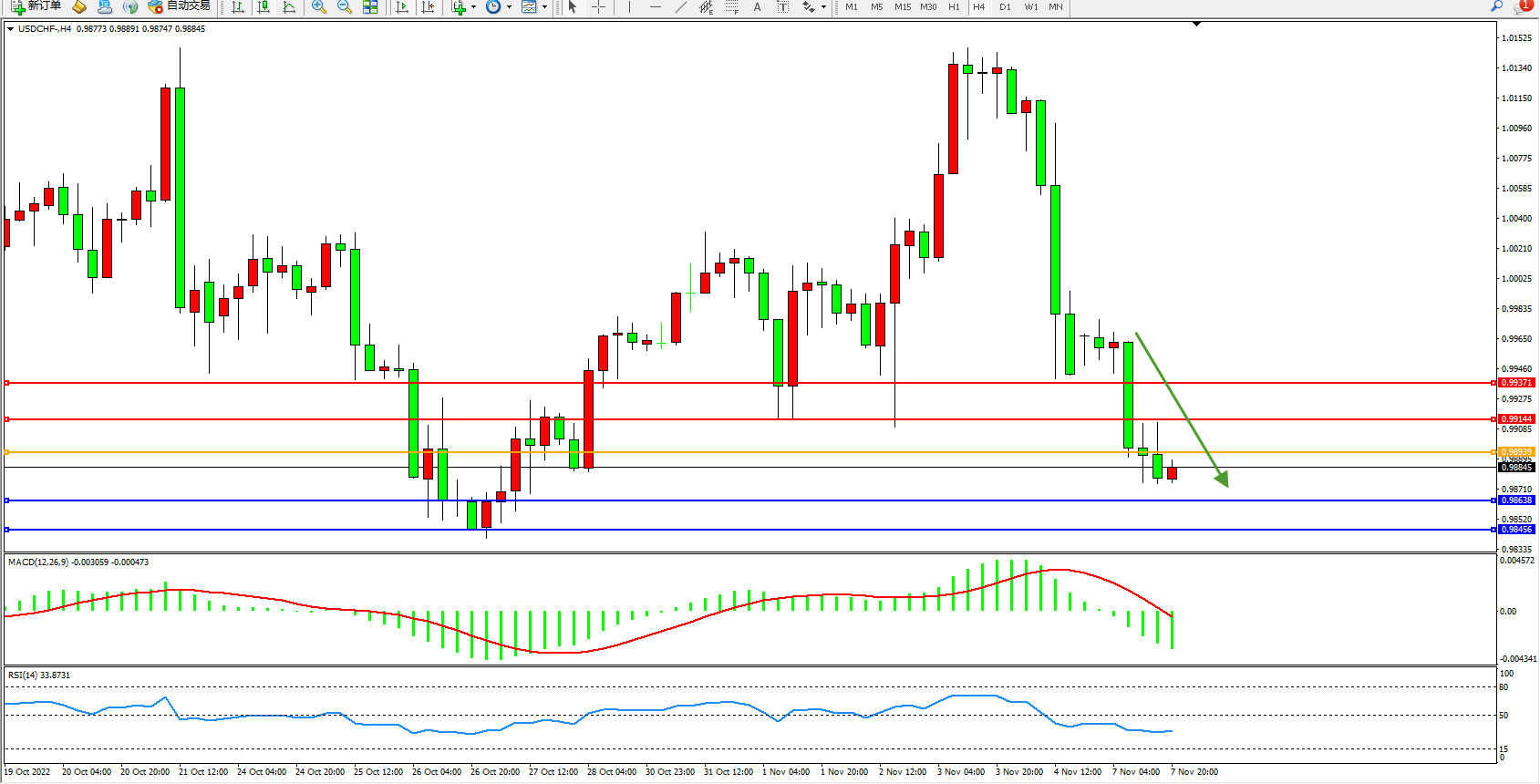Click the New Order (新订单) button
Image resolution: width=1540 pixels, height=784 pixels.
point(36,6)
